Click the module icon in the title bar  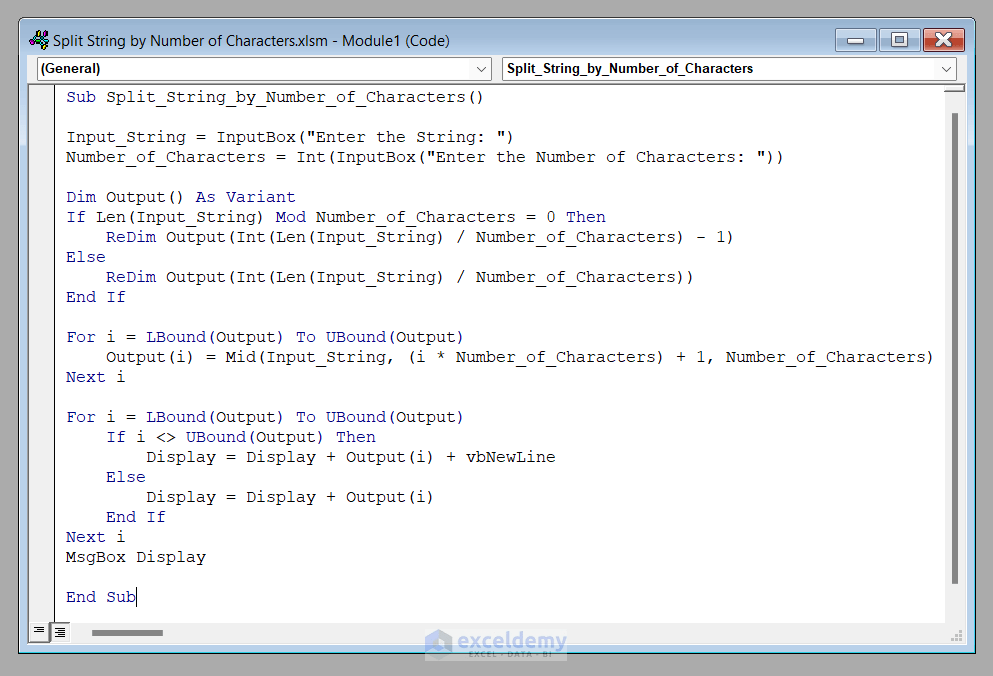38,39
